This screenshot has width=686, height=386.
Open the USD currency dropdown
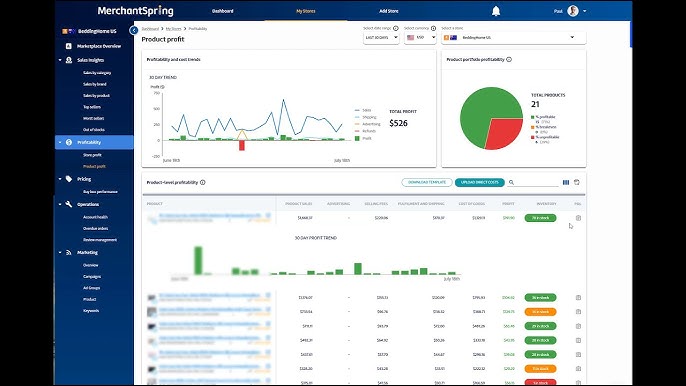point(420,38)
